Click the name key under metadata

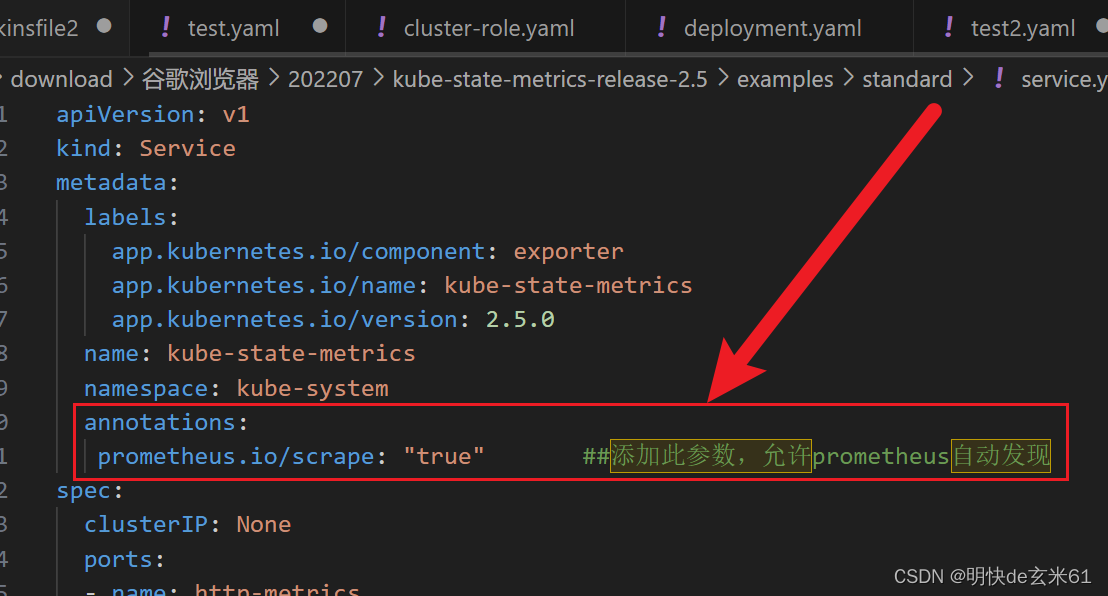tap(111, 353)
